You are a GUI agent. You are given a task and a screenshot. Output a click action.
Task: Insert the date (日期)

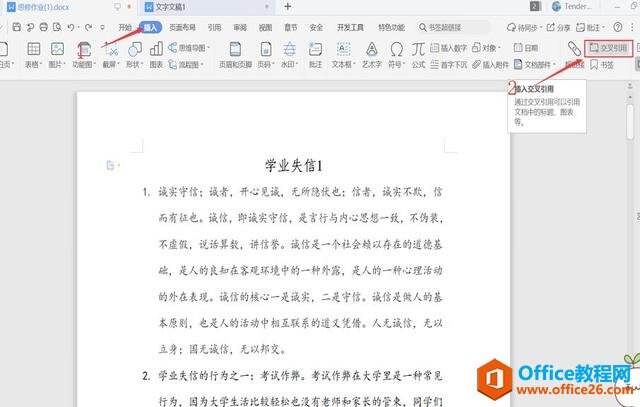tap(526, 48)
